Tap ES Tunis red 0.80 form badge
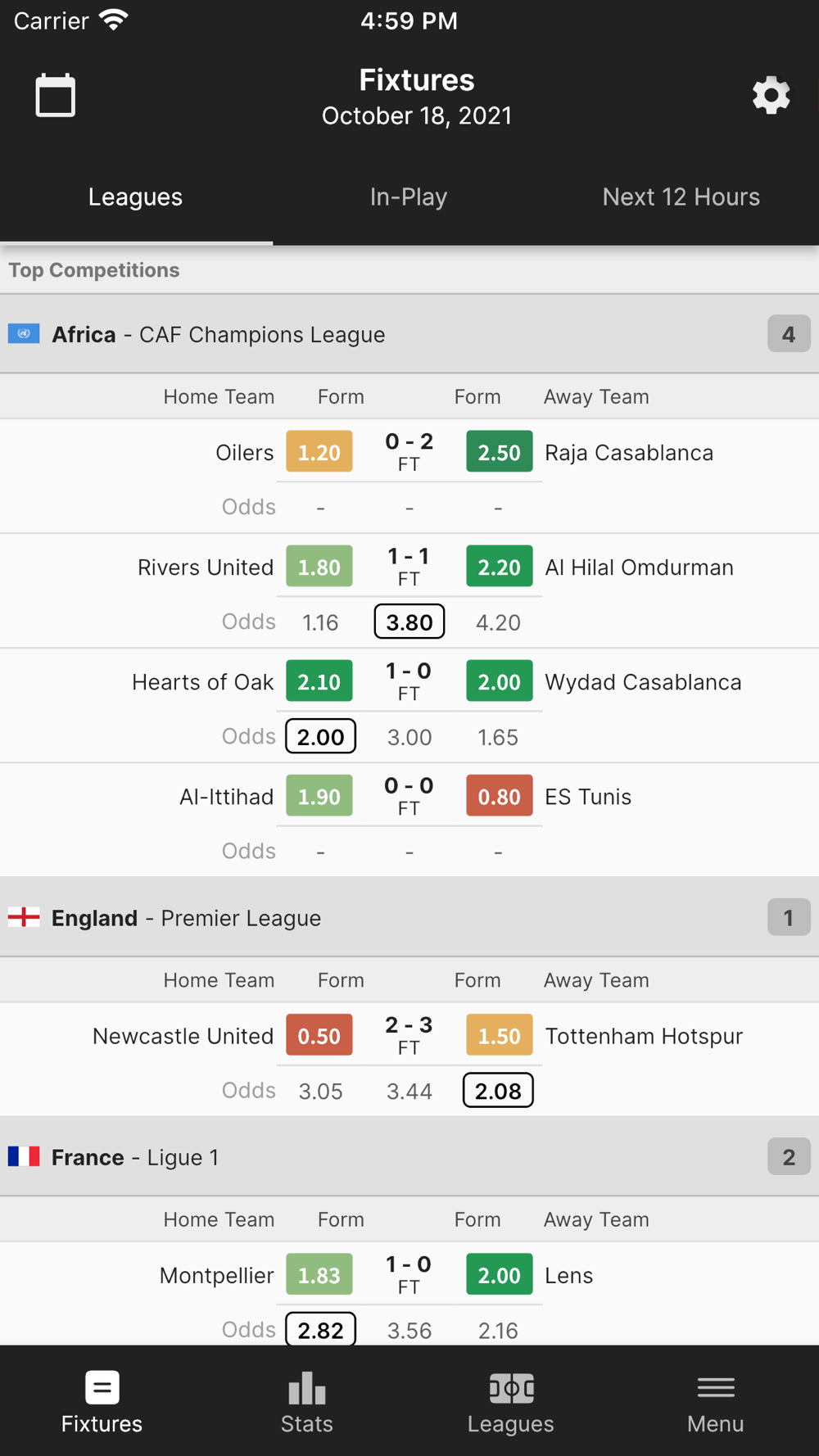This screenshot has height=1456, width=819. pos(499,796)
